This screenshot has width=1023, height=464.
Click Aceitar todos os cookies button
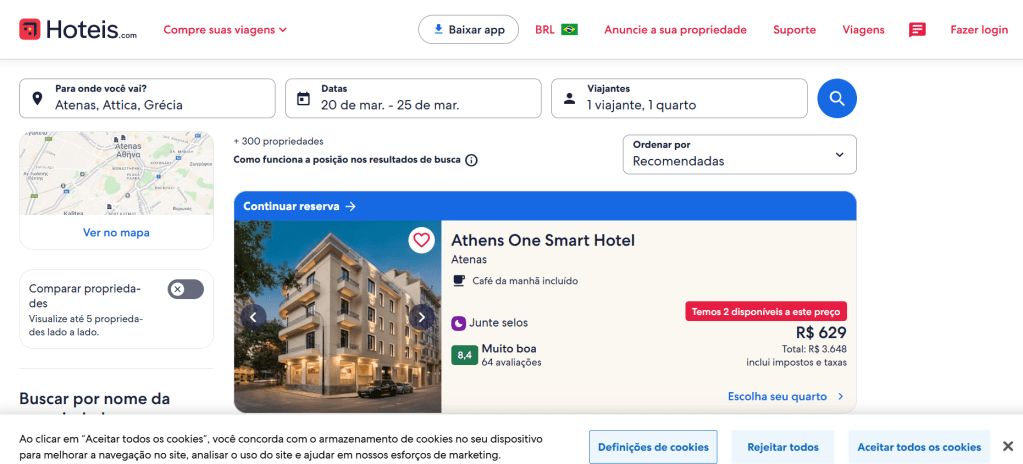click(918, 447)
